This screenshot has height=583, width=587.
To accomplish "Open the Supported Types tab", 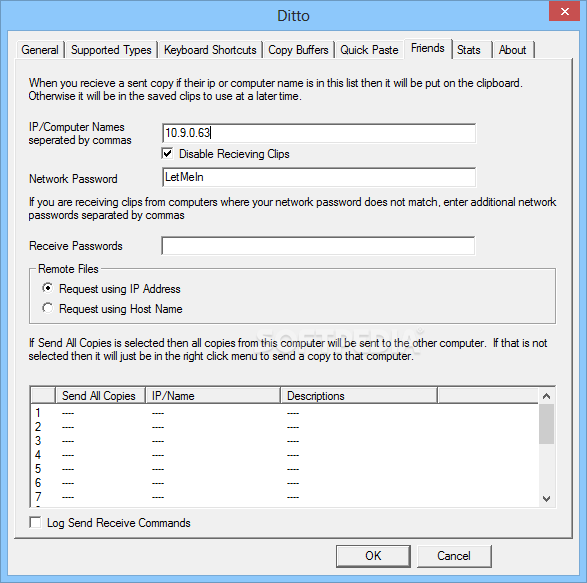I will coord(111,50).
